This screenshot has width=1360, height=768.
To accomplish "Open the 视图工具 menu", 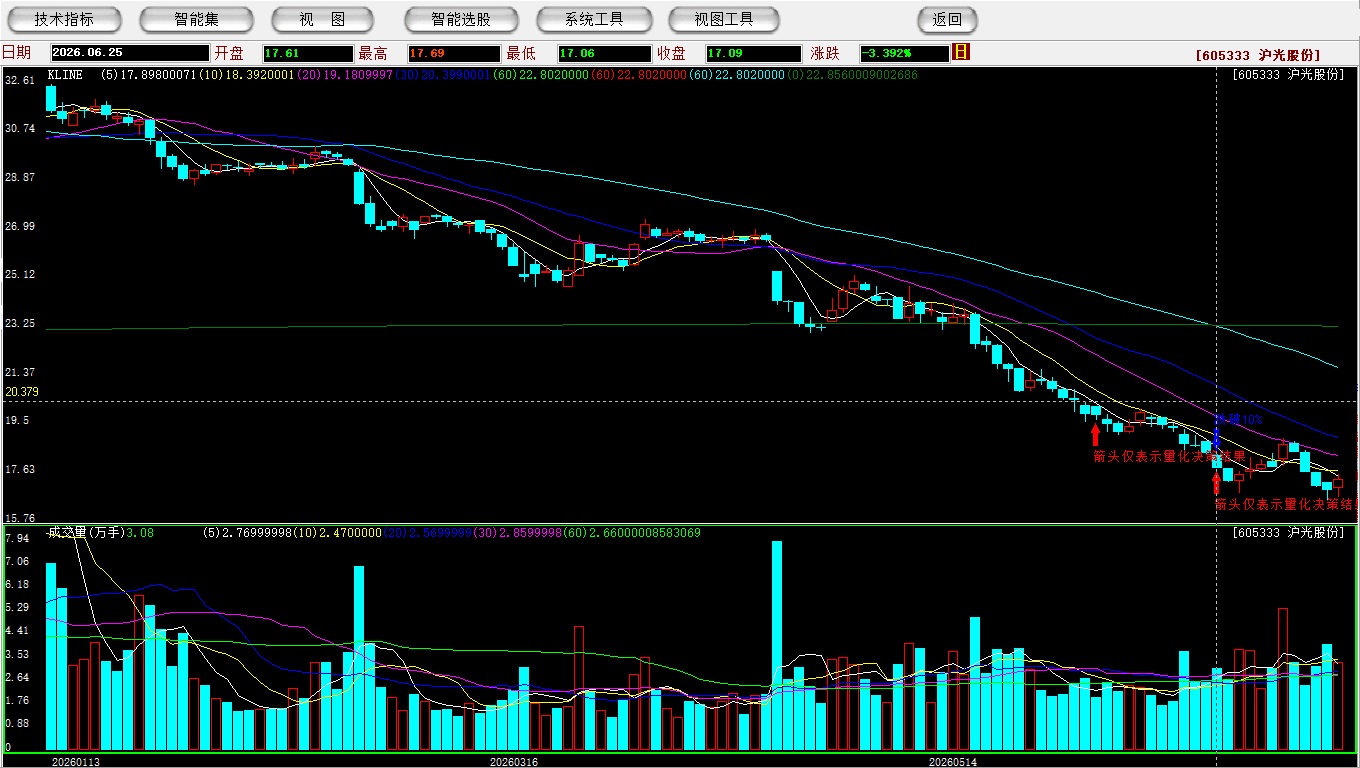I will [725, 19].
